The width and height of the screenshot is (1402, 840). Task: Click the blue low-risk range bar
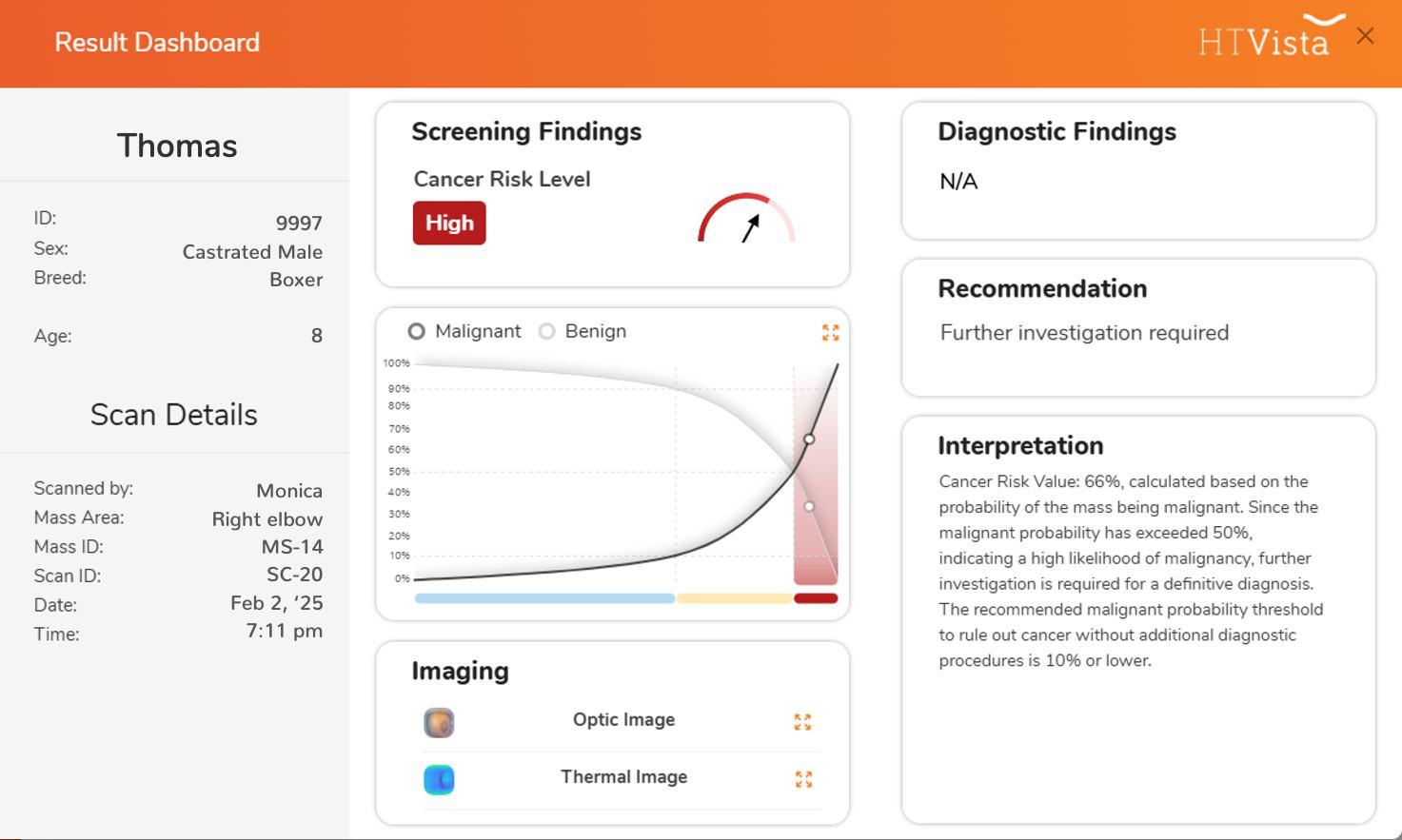[x=544, y=598]
